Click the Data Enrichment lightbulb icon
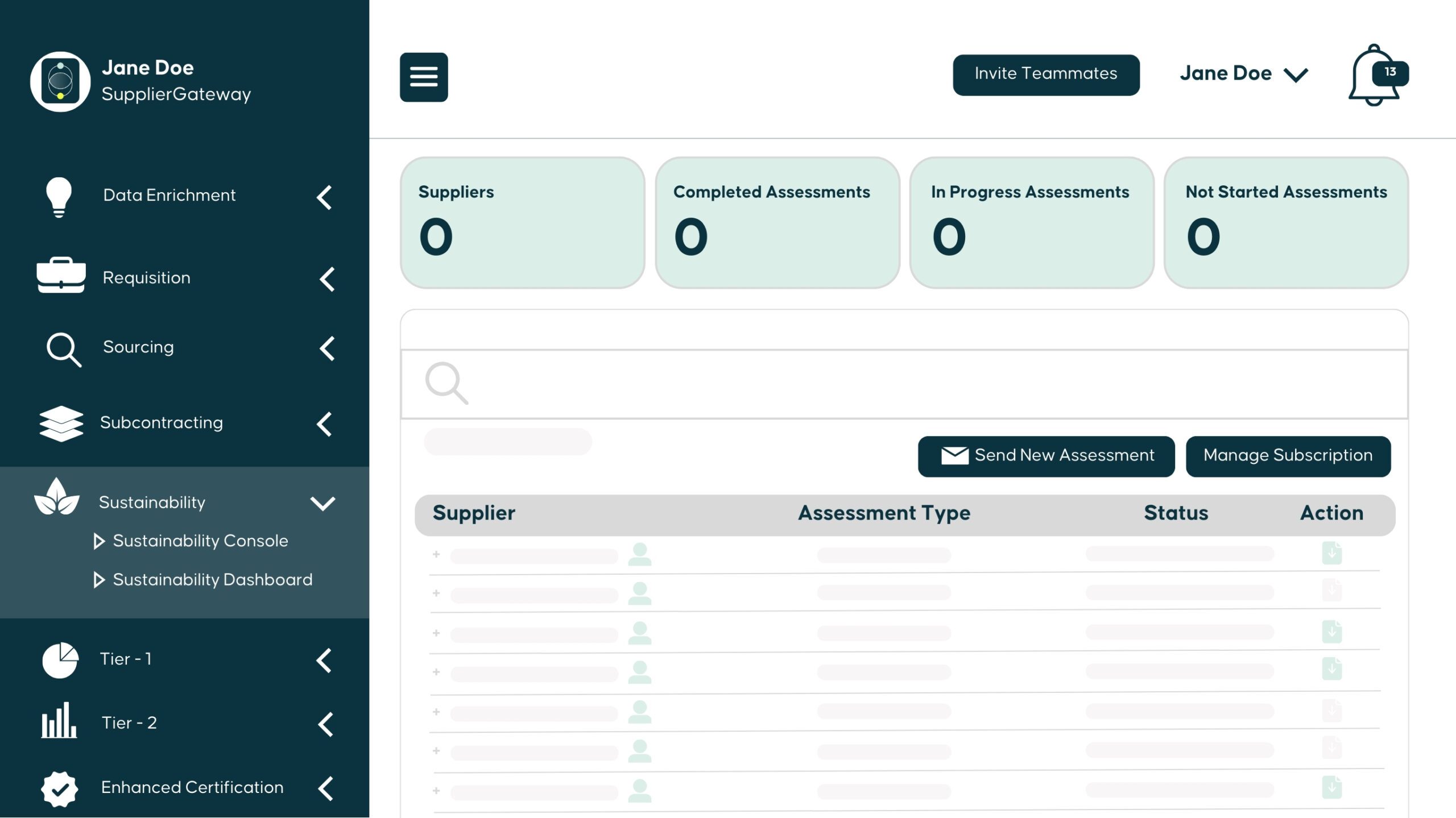 (59, 197)
